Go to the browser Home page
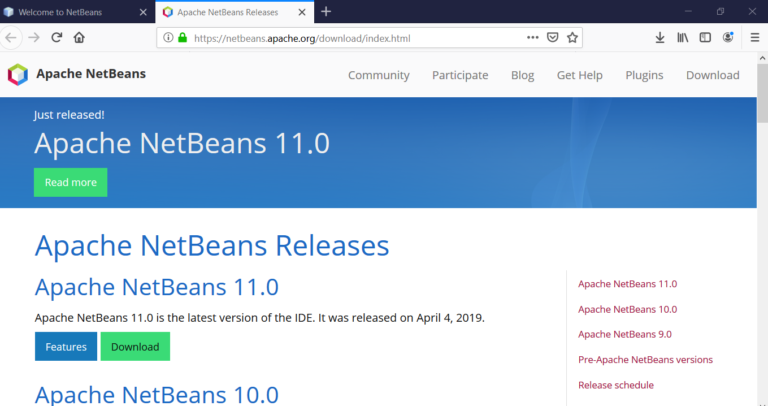 (79, 37)
